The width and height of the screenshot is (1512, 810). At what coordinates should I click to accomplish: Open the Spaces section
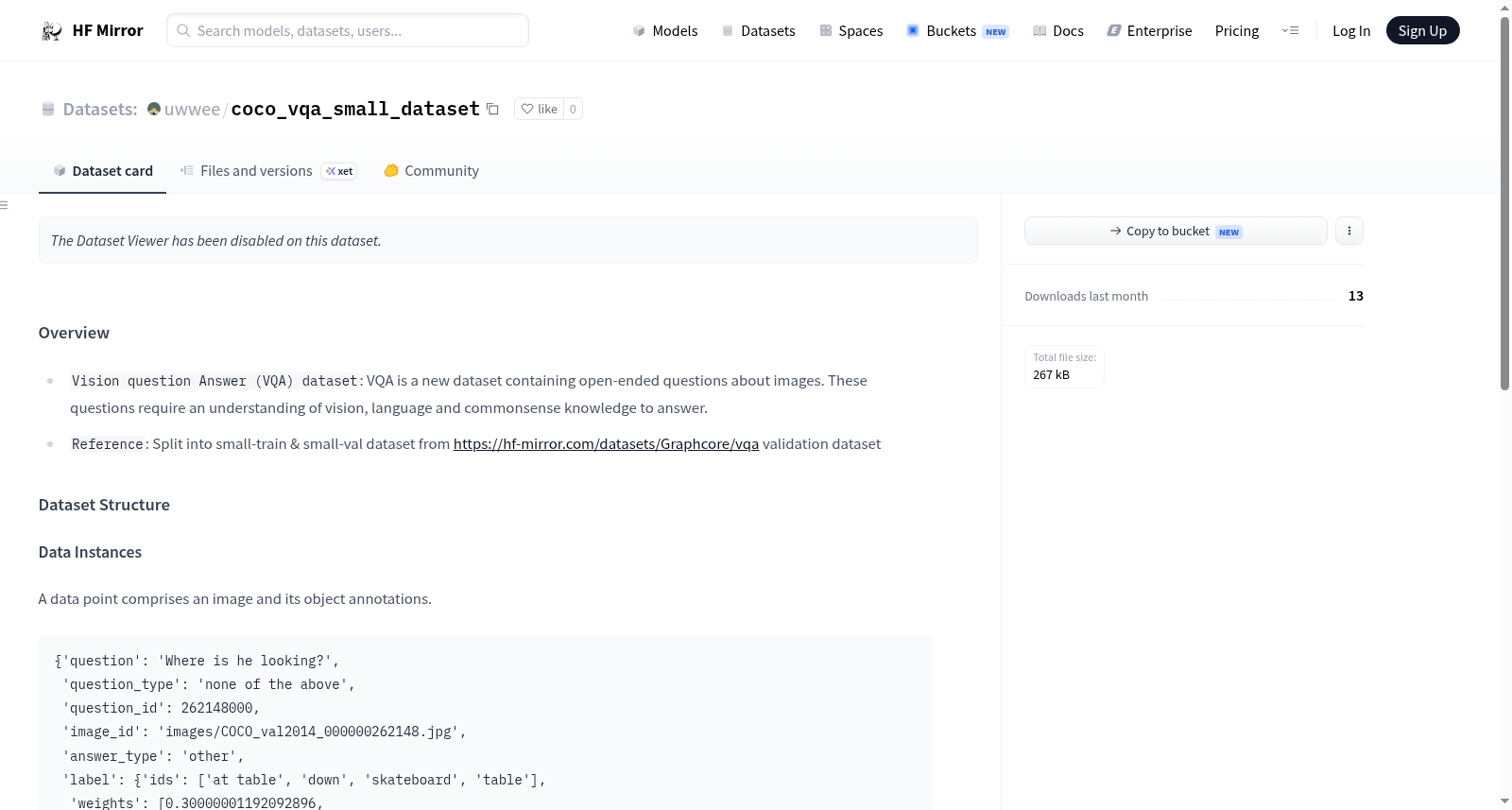coord(851,30)
